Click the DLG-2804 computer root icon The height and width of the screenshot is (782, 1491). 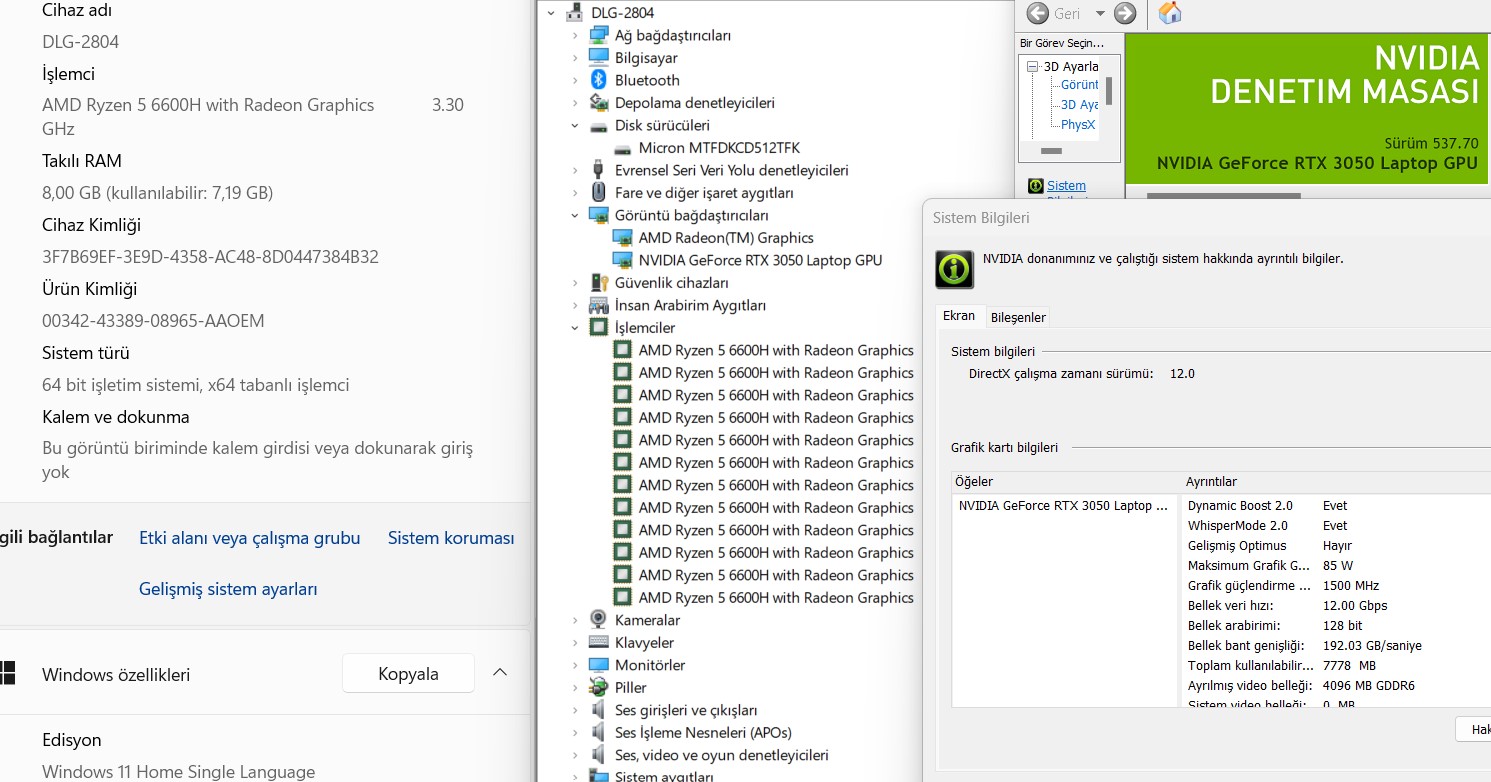575,13
